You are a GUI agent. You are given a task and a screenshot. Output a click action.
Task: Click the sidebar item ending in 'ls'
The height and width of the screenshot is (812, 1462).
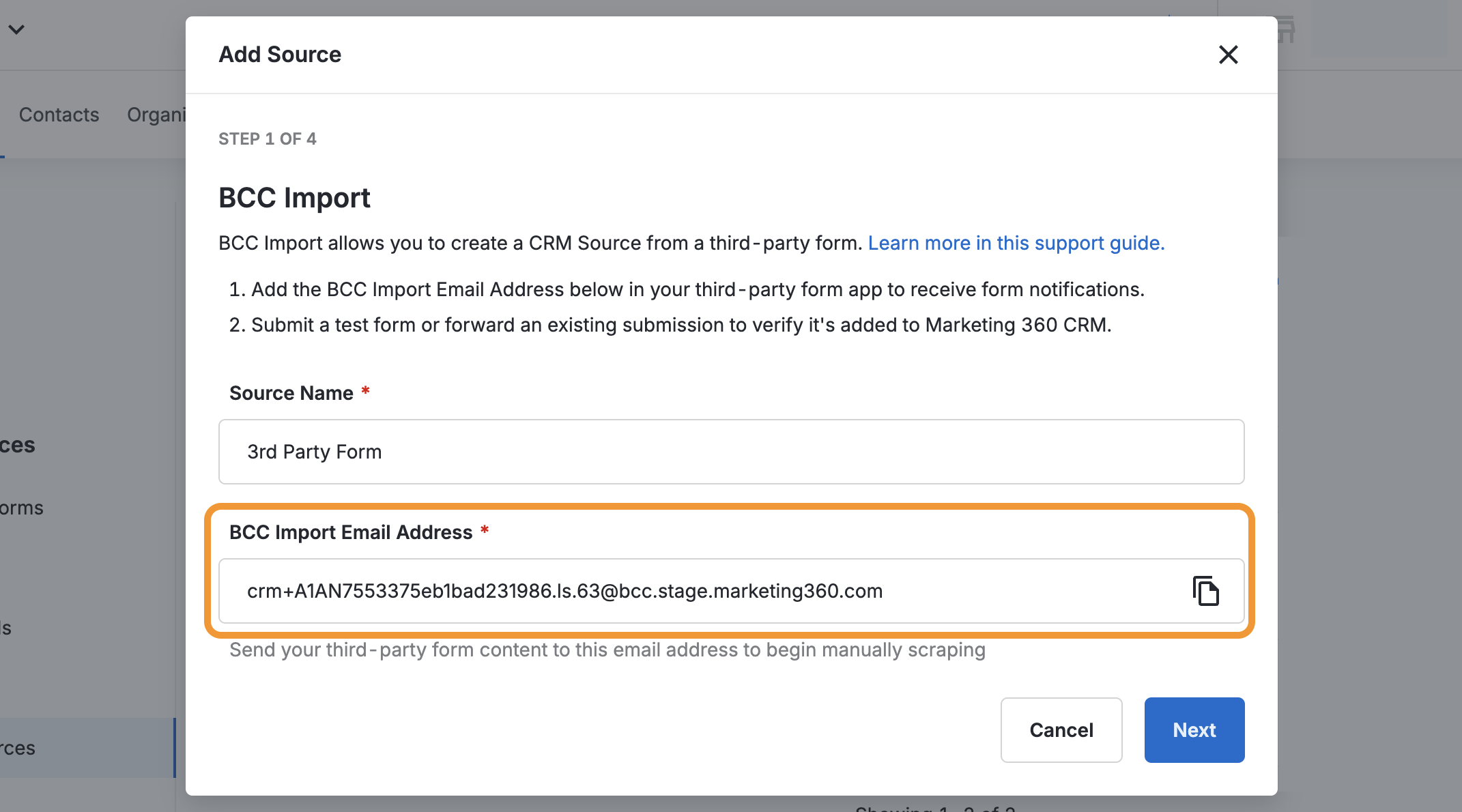[x=6, y=628]
